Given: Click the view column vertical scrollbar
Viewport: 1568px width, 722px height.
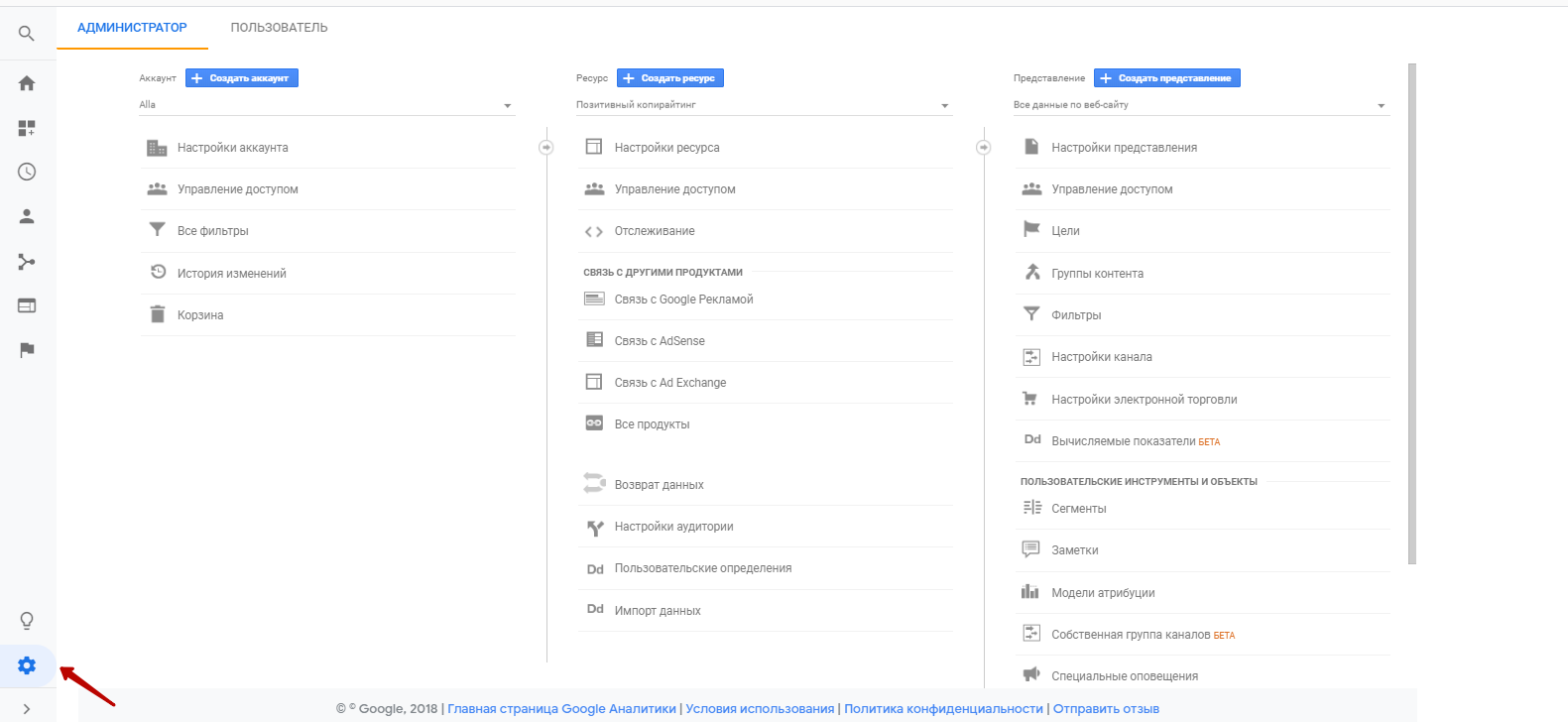Looking at the screenshot, I should tap(1412, 313).
